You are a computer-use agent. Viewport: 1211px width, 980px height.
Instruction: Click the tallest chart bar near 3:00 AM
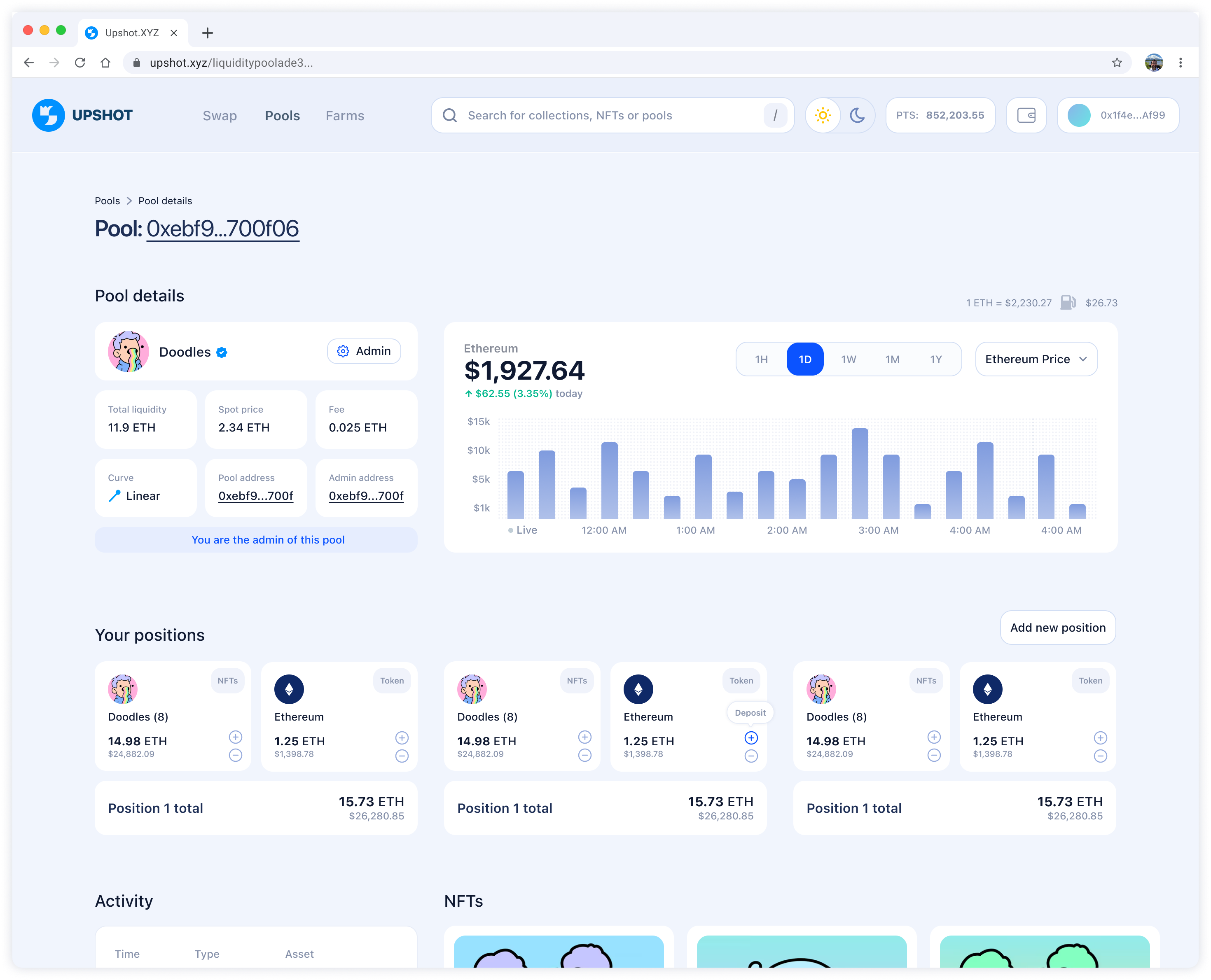(859, 473)
